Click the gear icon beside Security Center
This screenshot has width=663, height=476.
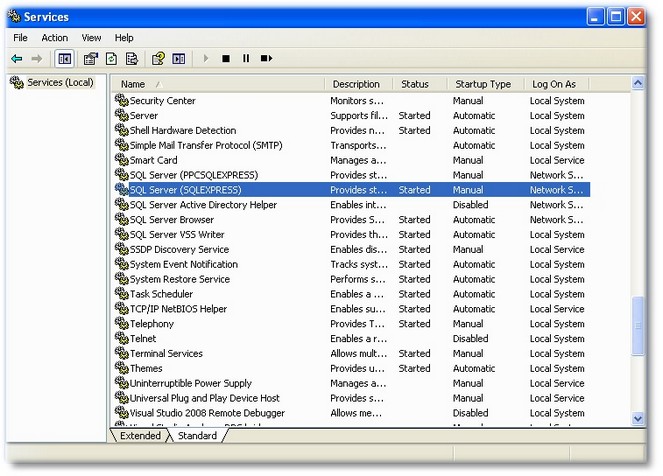point(122,101)
